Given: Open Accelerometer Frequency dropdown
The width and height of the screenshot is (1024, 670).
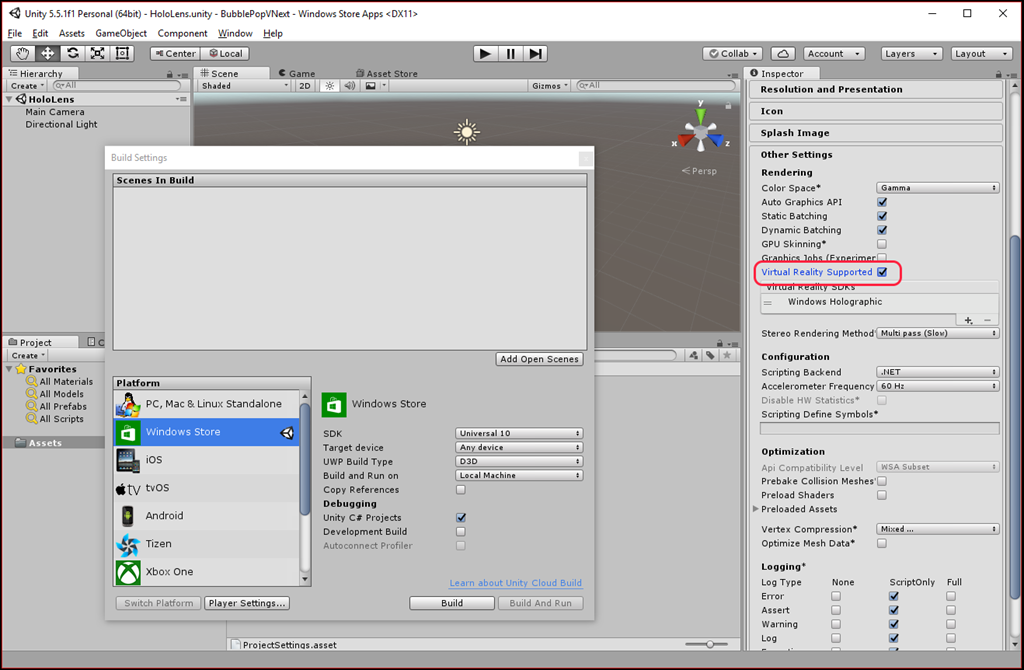Looking at the screenshot, I should coord(938,387).
